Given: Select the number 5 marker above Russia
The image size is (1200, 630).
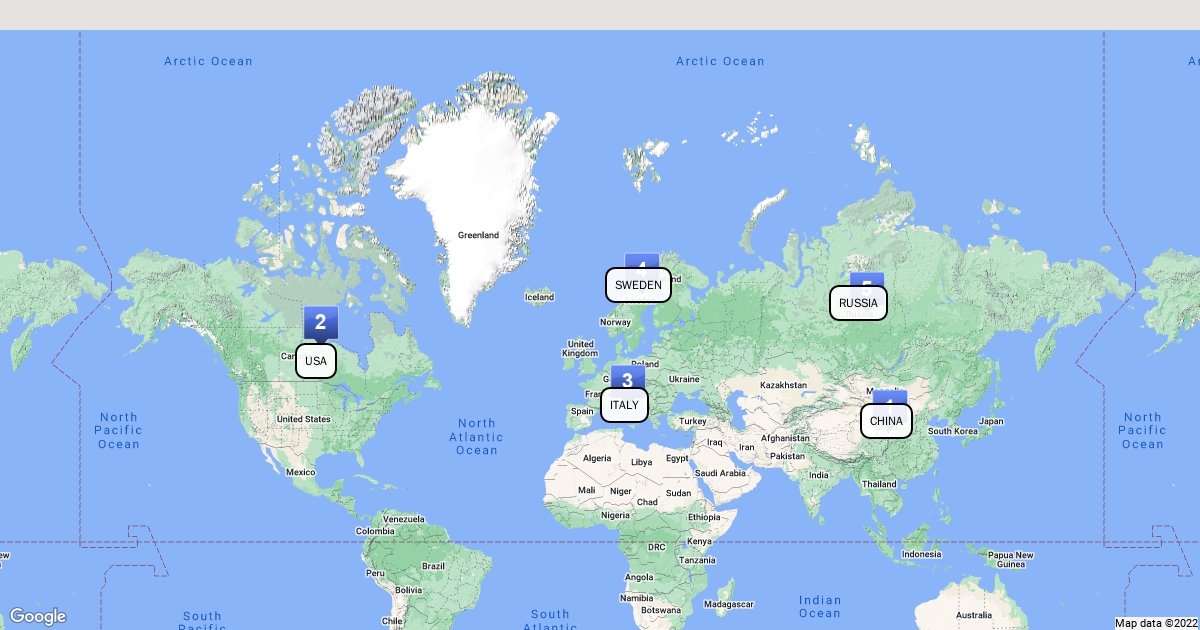Looking at the screenshot, I should pyautogui.click(x=866, y=280).
